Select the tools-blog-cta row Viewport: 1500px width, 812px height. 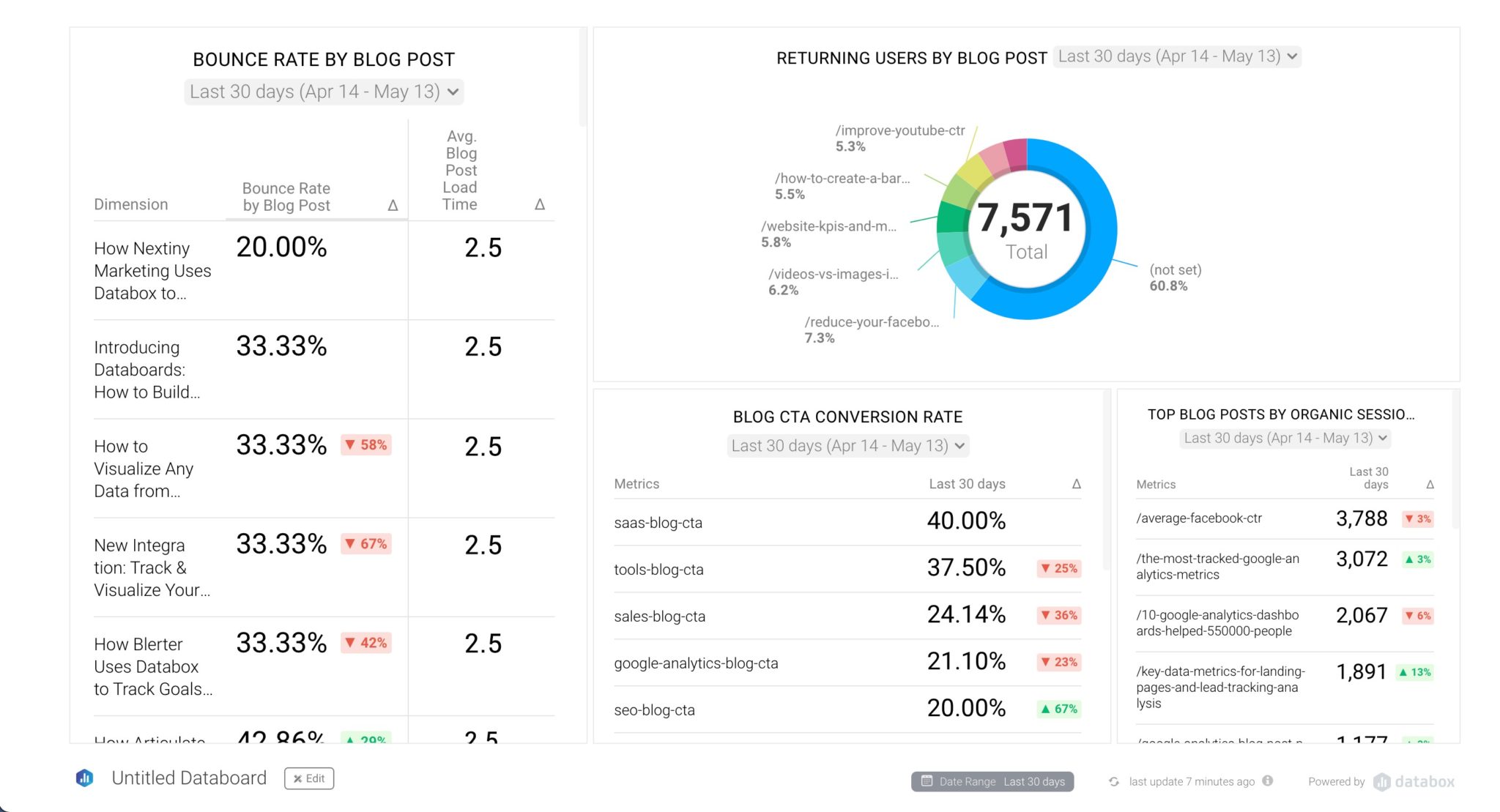(847, 569)
